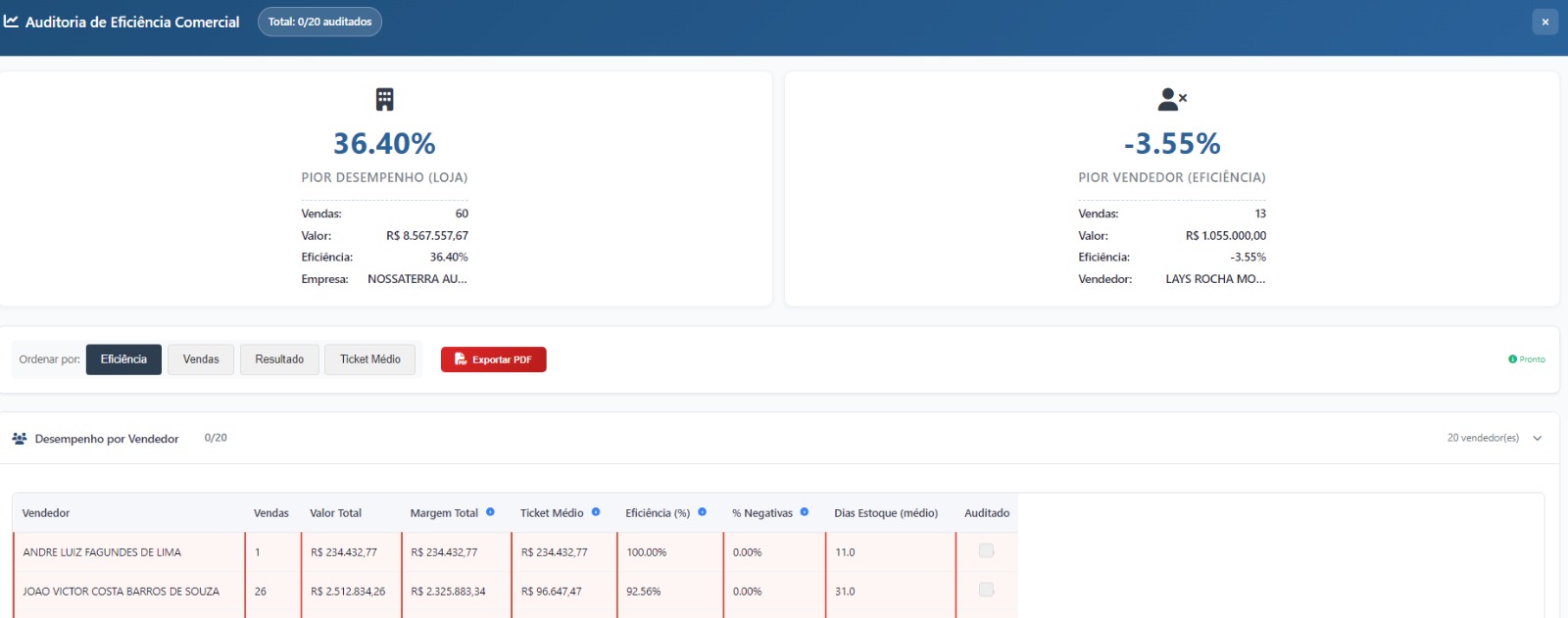Click info icon next to Eficiência (%) header
Viewport: 1568px width, 618px height.
pyautogui.click(x=702, y=512)
